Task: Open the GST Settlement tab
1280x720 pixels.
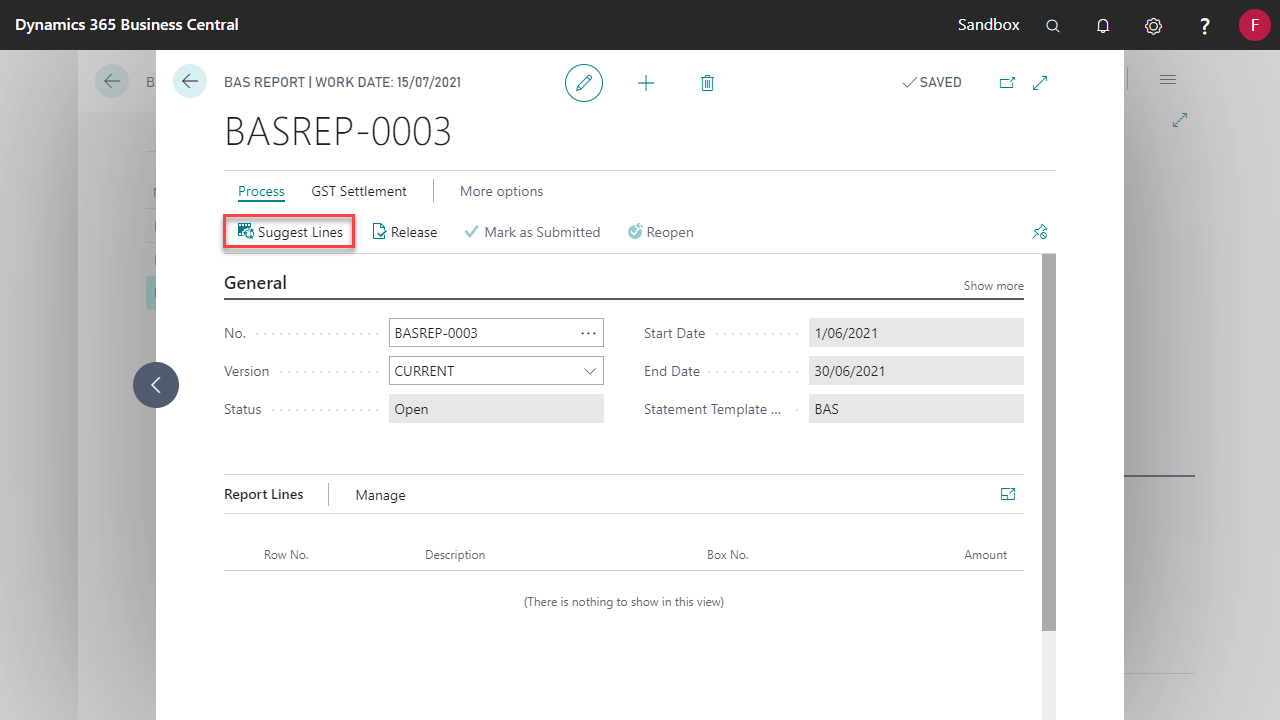Action: [359, 191]
